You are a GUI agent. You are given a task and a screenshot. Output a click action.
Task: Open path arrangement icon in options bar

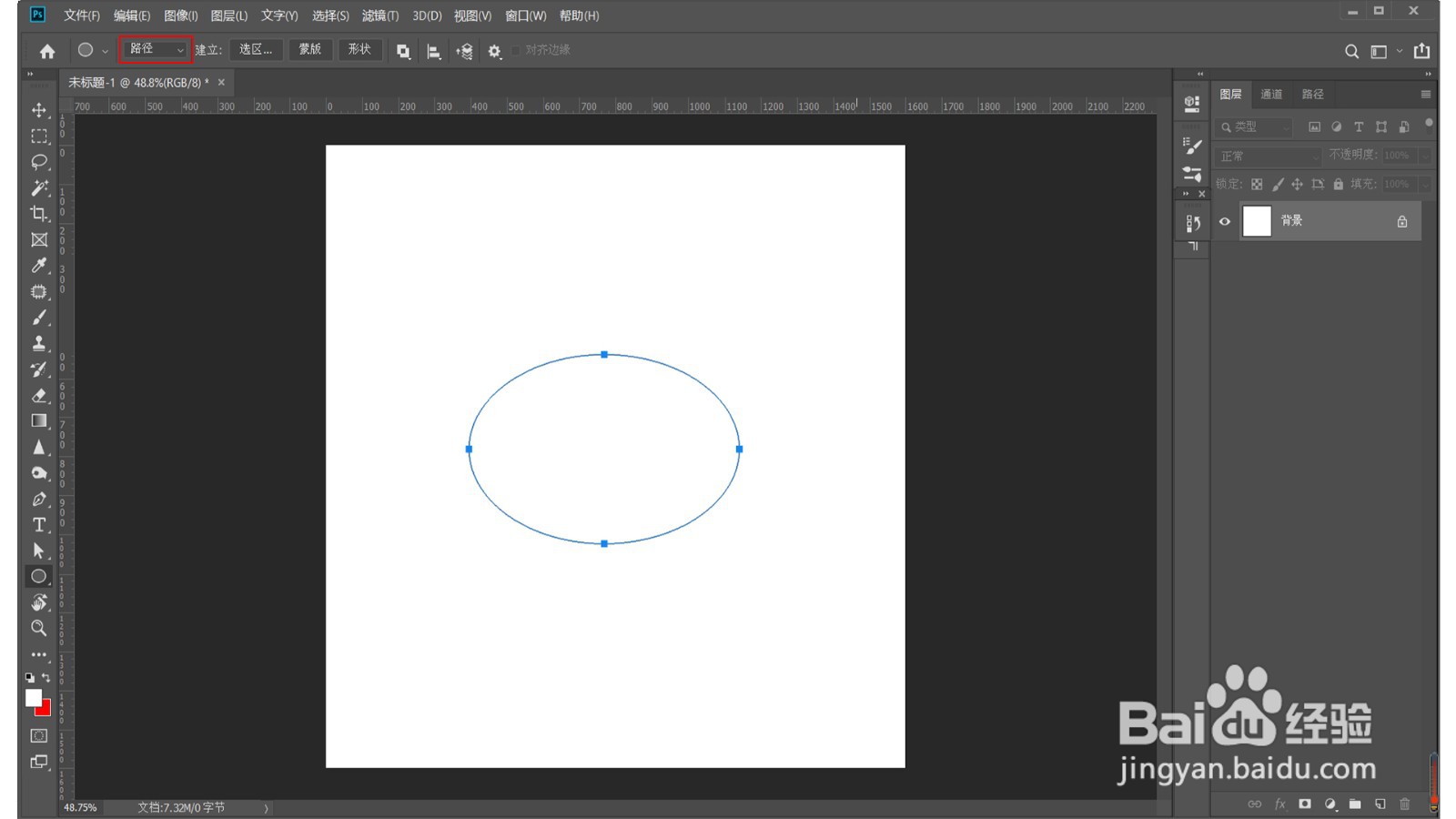[x=464, y=51]
